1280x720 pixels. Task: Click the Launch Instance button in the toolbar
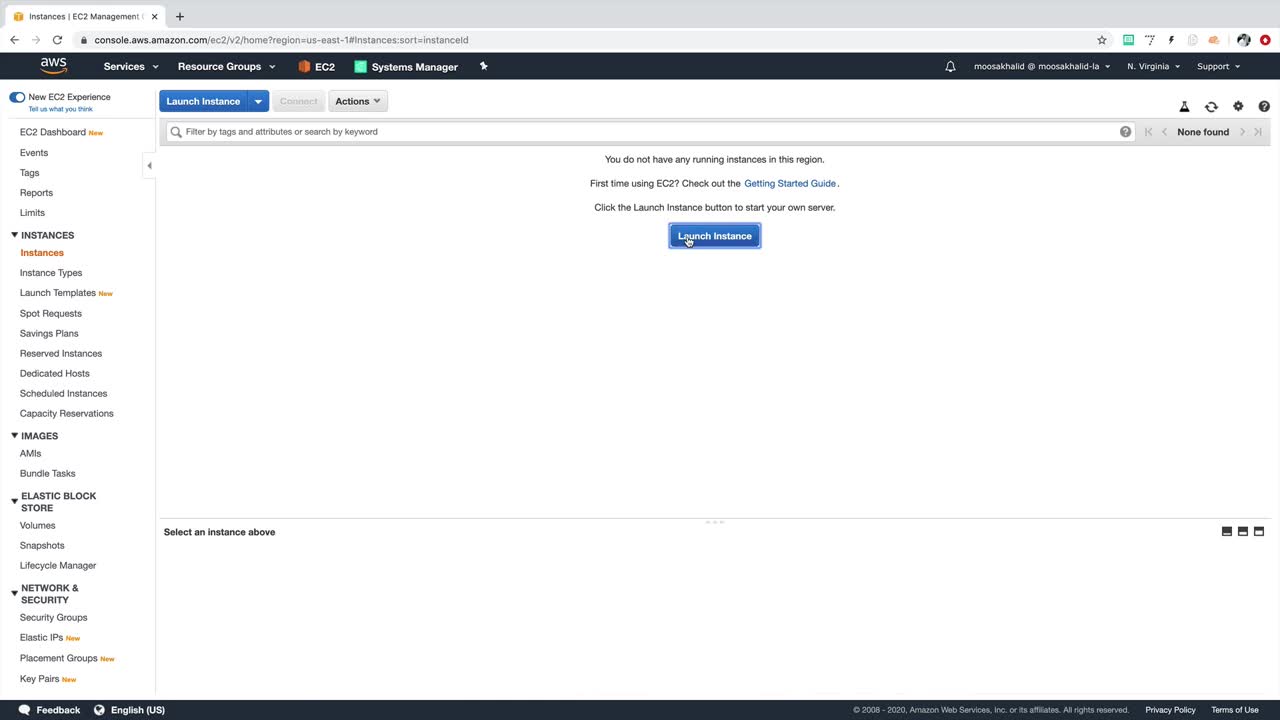point(203,101)
